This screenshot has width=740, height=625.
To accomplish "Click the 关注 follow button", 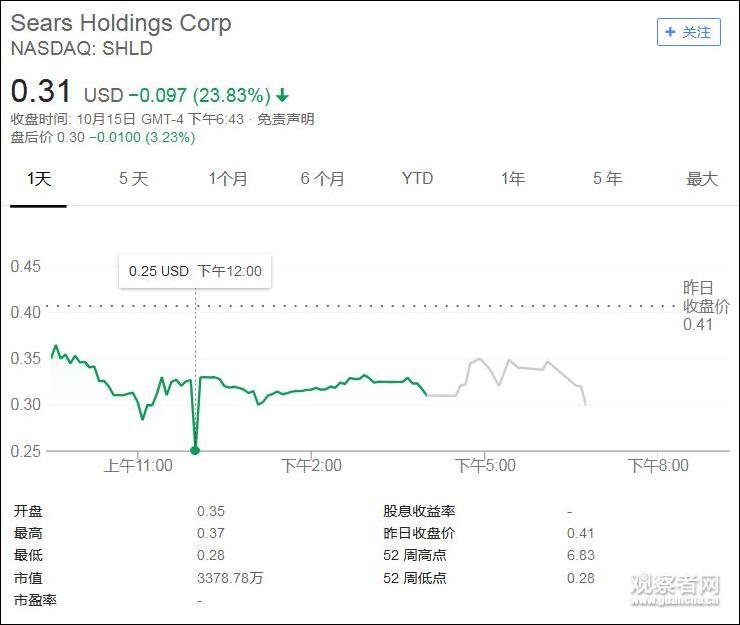I will click(689, 32).
